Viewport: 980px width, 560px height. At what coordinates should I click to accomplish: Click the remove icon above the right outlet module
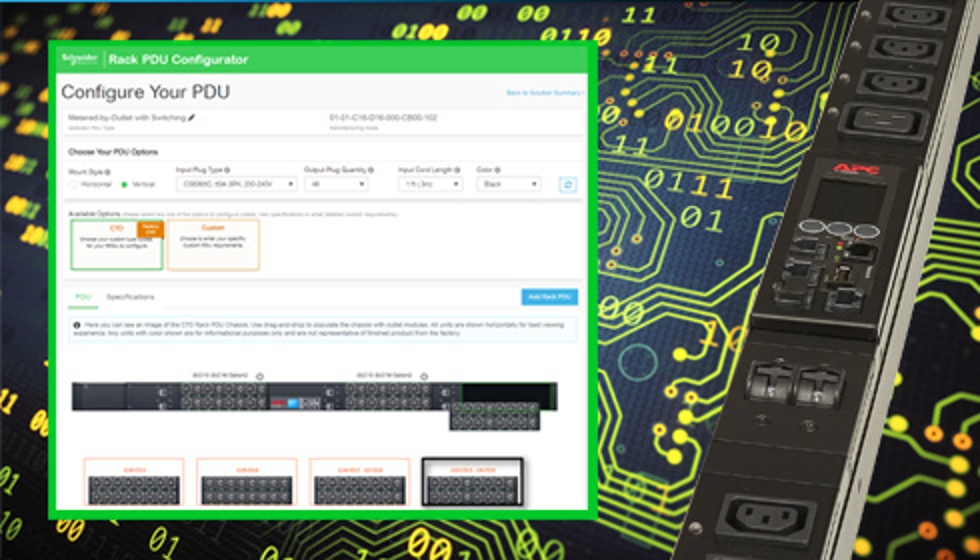coord(424,376)
